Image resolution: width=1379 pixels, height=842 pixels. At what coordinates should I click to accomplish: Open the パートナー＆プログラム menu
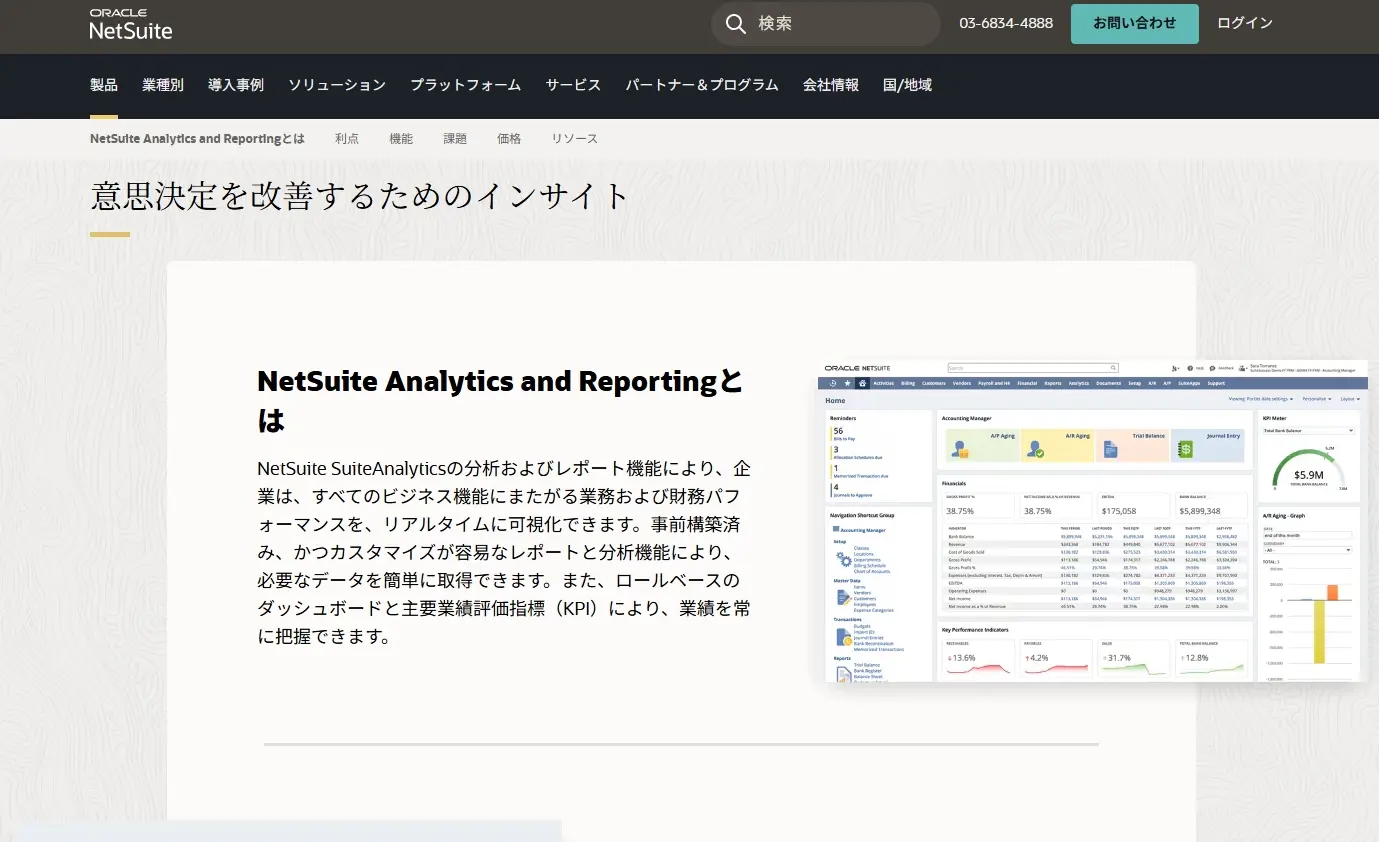702,85
